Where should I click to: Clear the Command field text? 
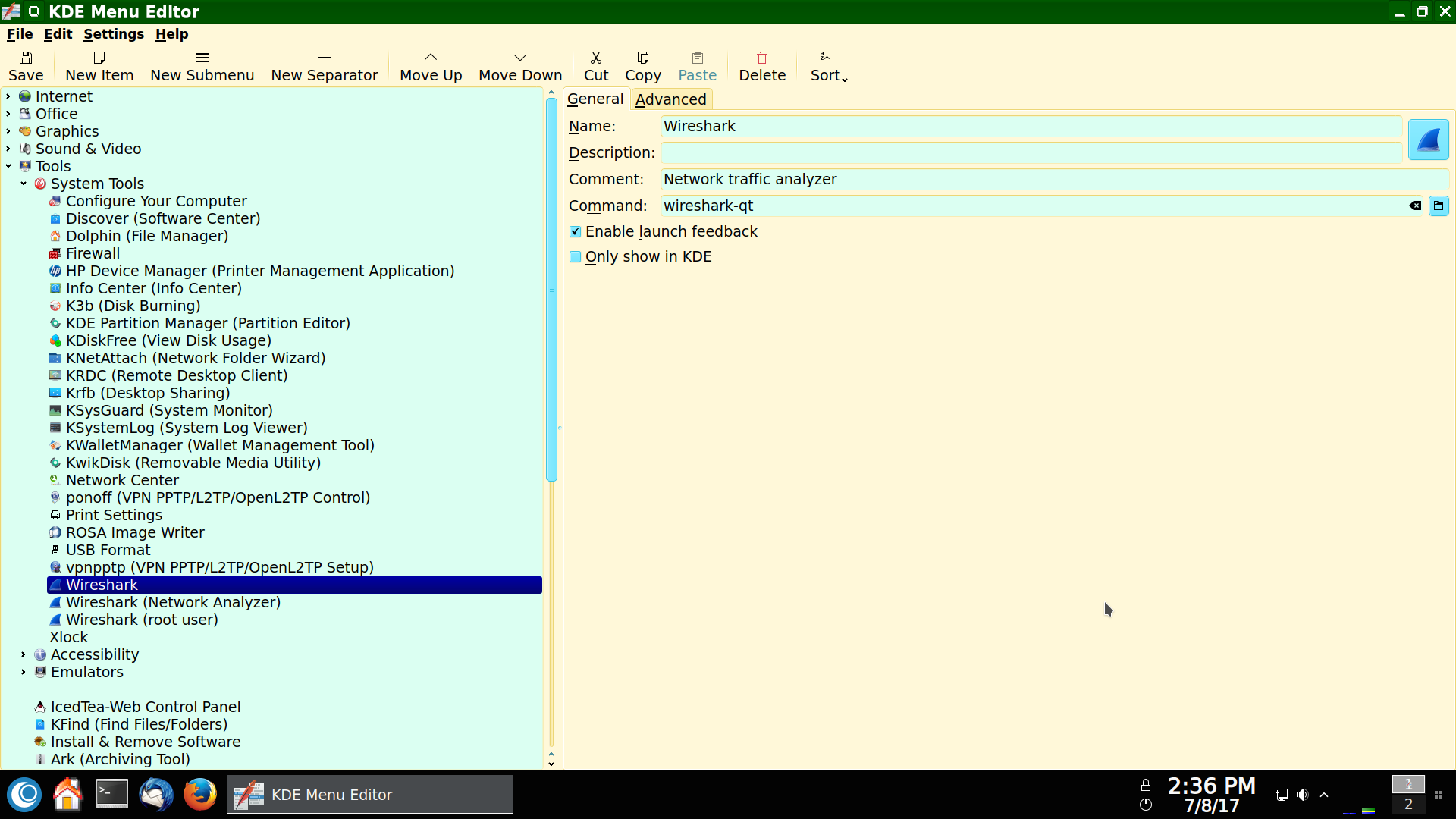pyautogui.click(x=1415, y=206)
